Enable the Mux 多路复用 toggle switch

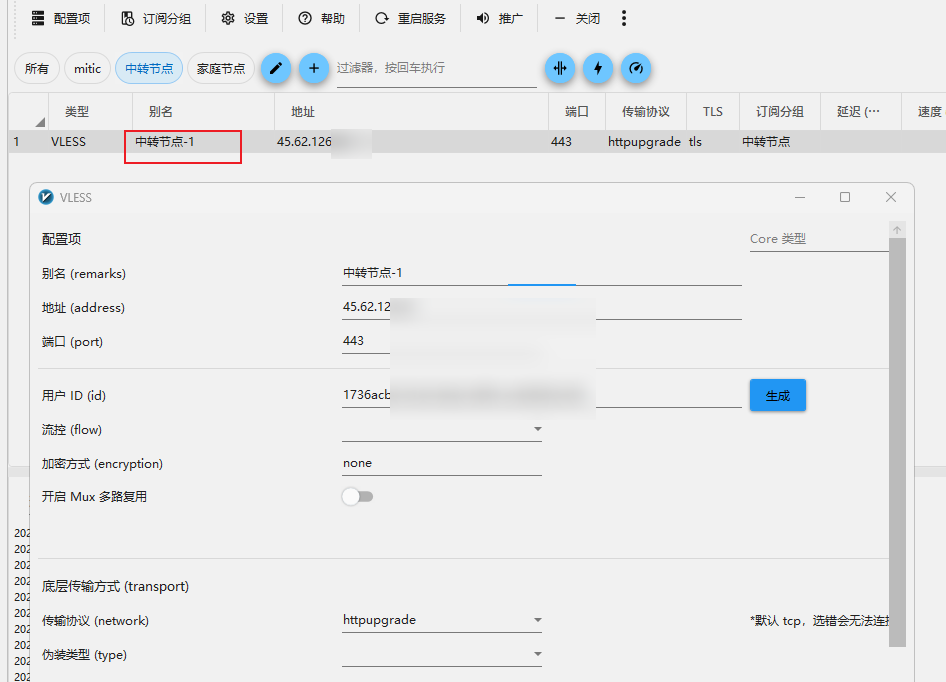tap(357, 497)
